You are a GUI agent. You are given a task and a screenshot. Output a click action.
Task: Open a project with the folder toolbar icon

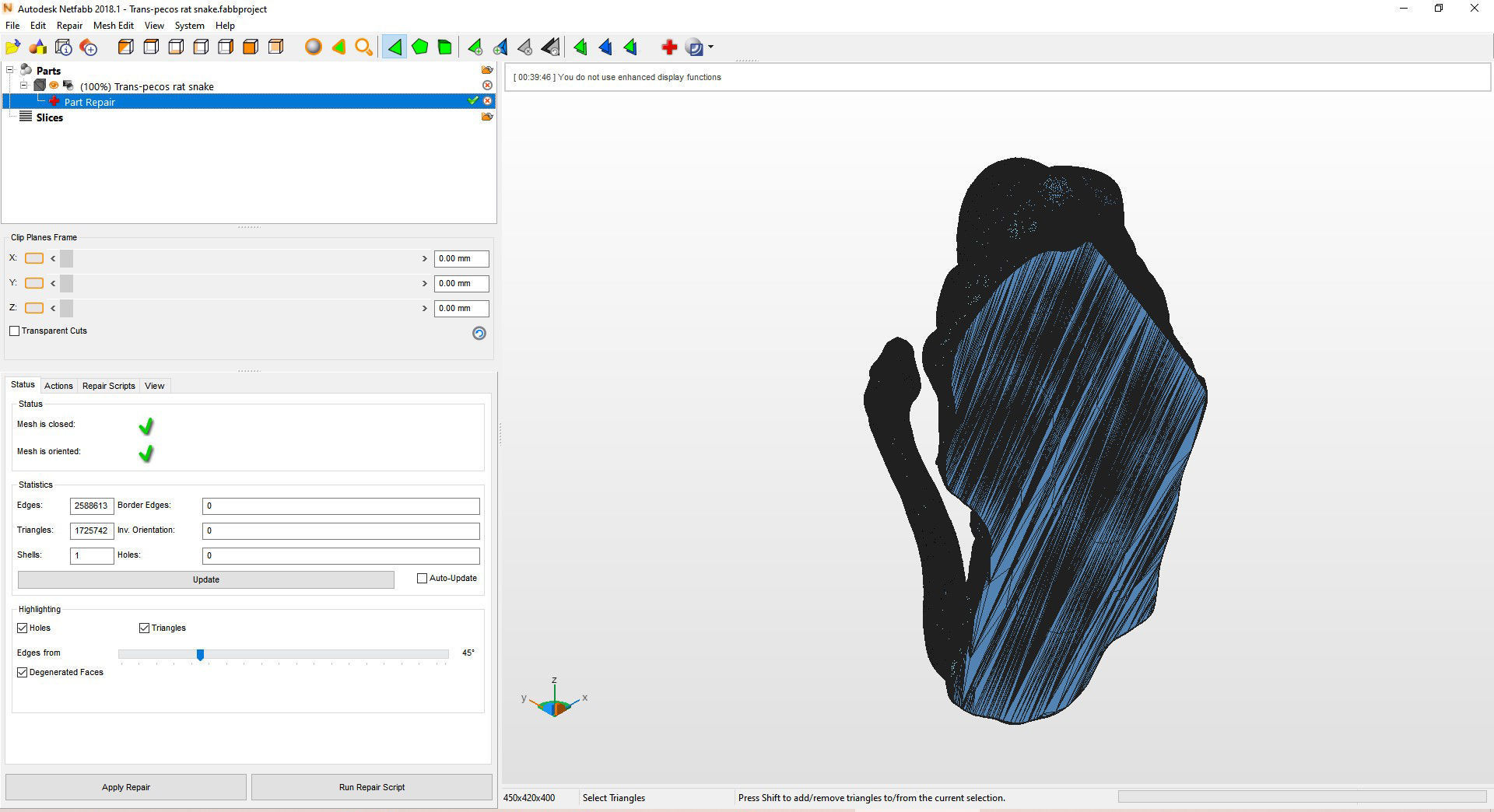click(x=13, y=47)
